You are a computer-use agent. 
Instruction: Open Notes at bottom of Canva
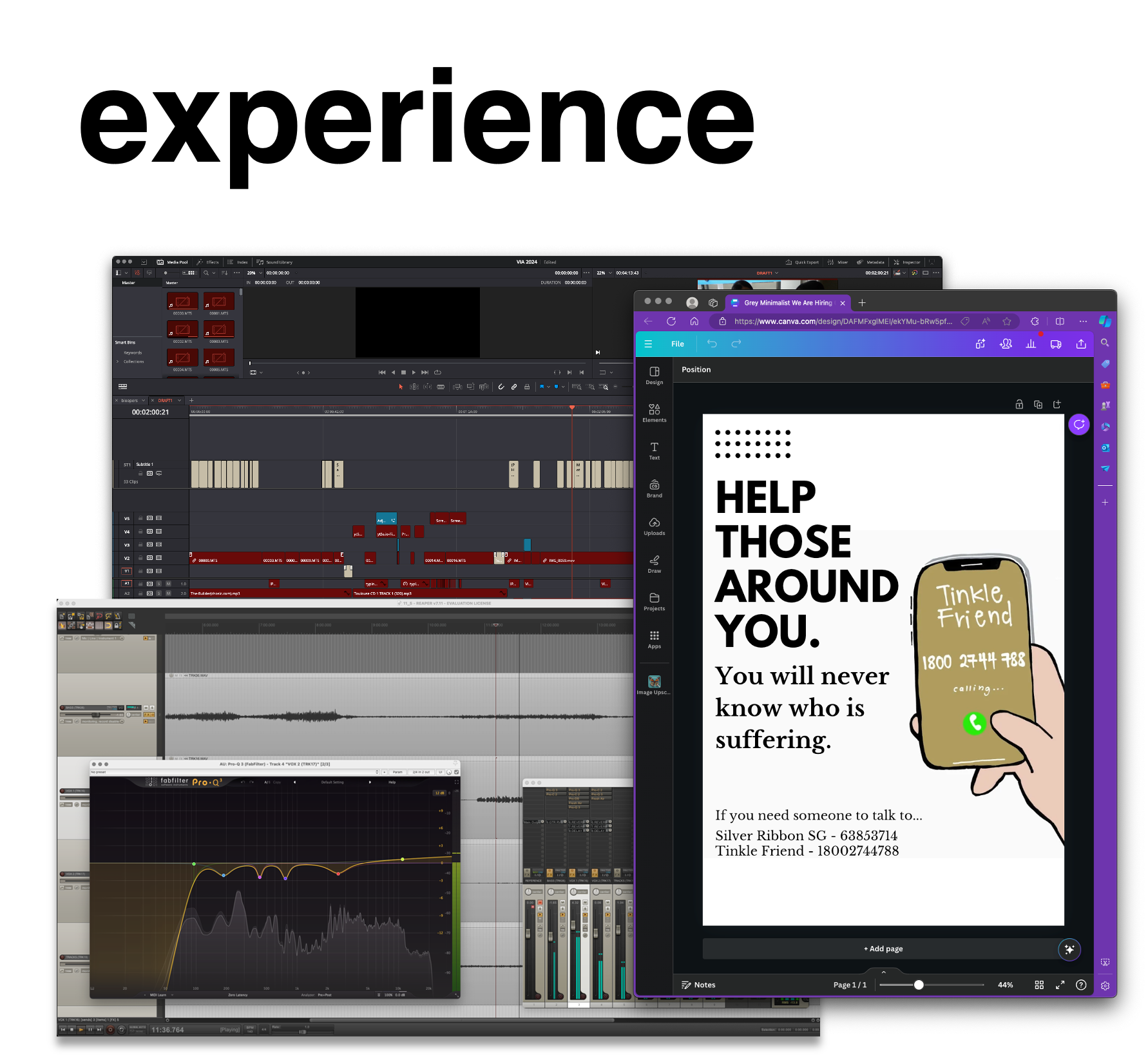click(698, 985)
